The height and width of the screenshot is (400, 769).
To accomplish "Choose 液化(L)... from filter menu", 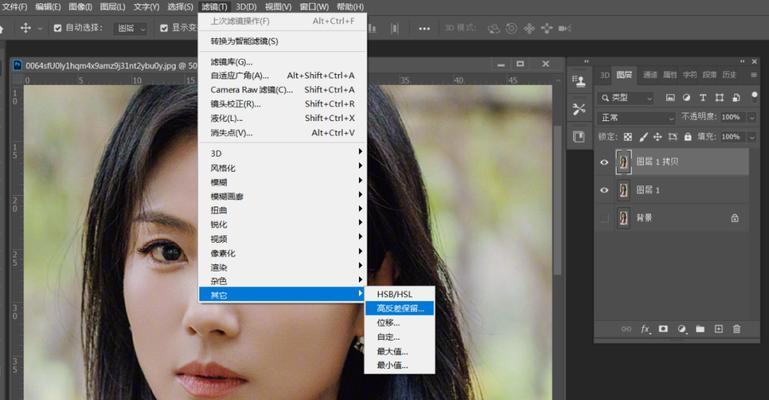I will (x=282, y=118).
